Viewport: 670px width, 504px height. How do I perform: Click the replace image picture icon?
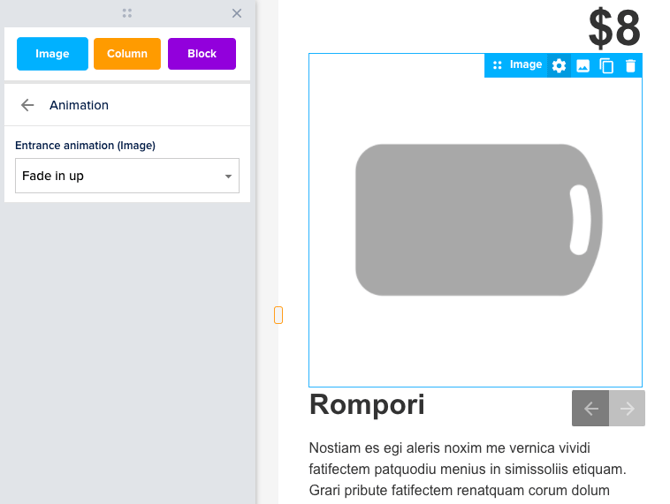point(583,66)
